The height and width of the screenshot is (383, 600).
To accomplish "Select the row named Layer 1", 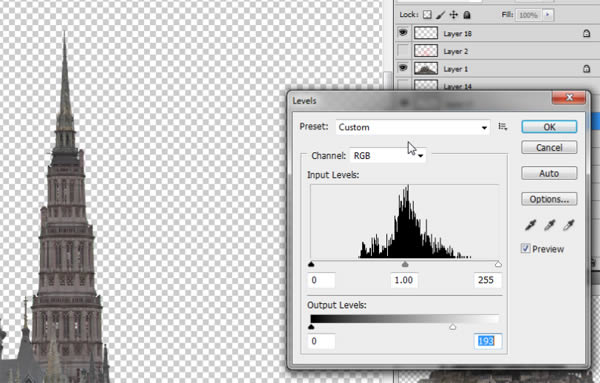I will tap(497, 69).
